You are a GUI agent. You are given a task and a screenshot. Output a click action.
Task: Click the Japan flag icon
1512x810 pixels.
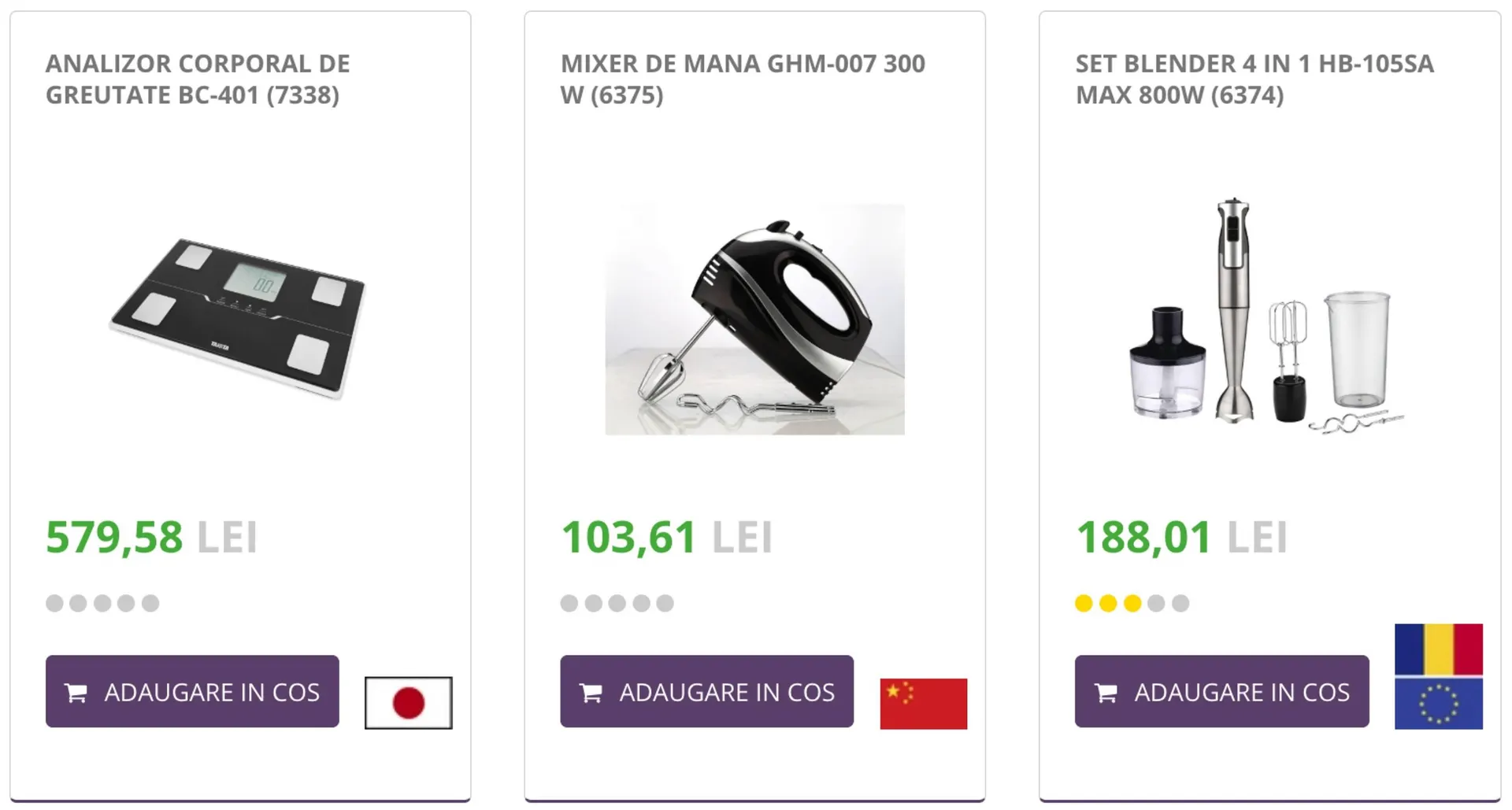point(408,703)
